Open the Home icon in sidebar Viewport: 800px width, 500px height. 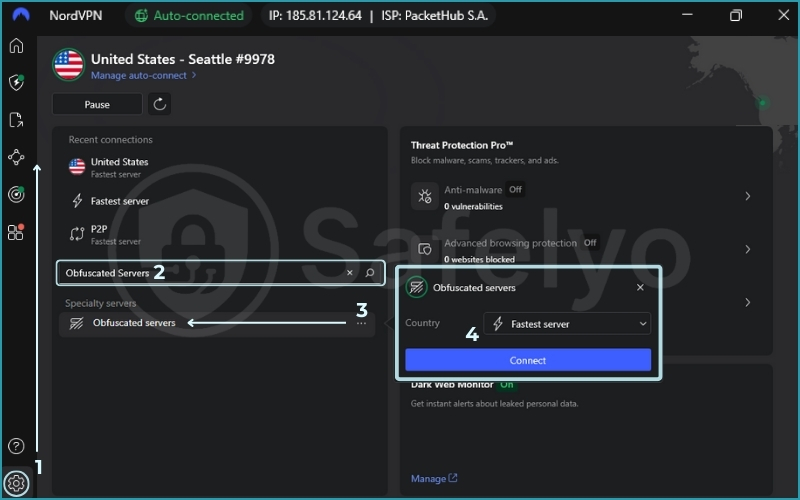[x=16, y=46]
